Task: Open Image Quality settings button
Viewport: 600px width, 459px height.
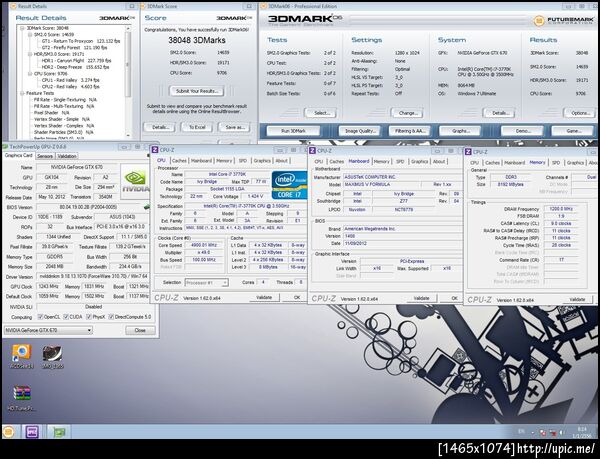Action: tap(360, 131)
